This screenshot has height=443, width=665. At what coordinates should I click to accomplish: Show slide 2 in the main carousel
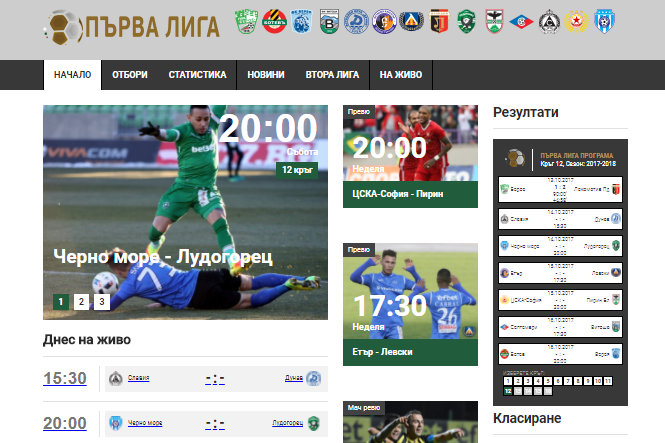[81, 302]
